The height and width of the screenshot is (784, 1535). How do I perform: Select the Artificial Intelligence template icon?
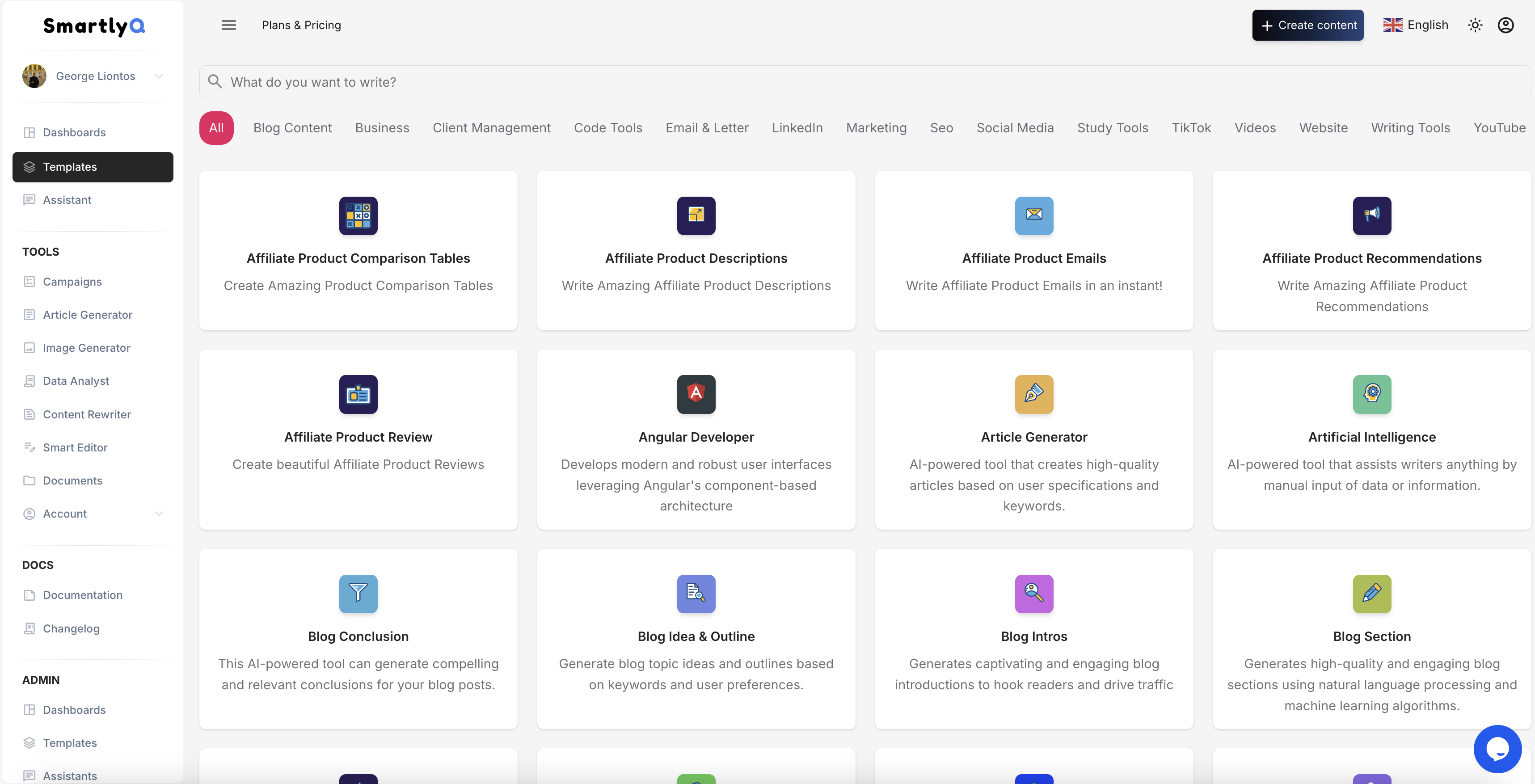[x=1372, y=394]
